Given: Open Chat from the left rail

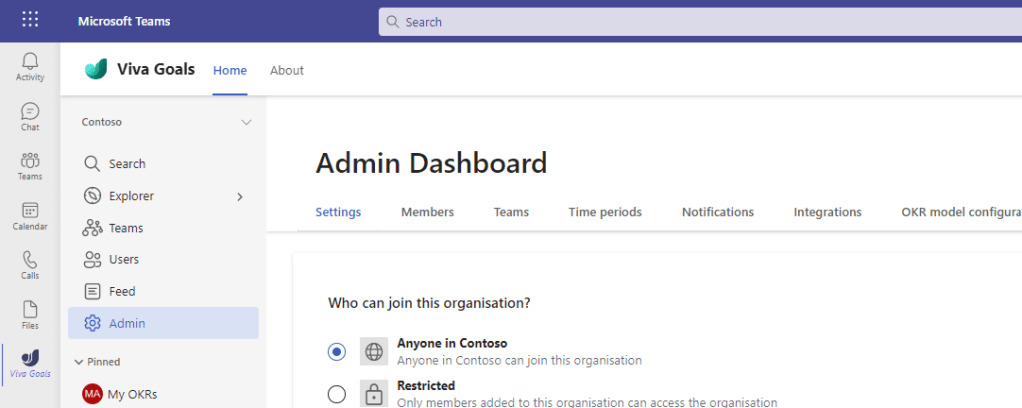Looking at the screenshot, I should click(x=30, y=116).
